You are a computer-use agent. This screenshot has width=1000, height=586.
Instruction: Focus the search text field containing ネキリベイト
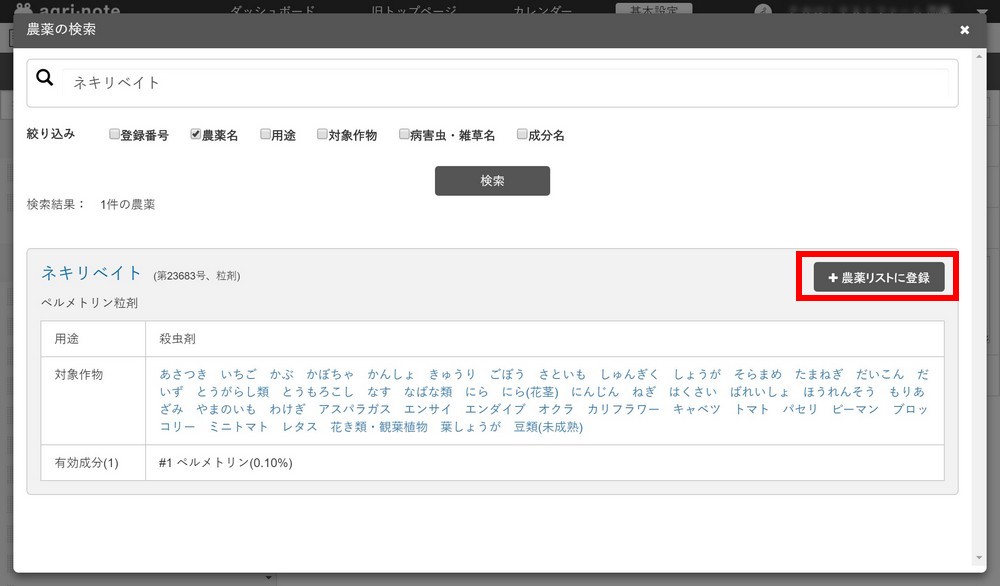click(x=505, y=82)
